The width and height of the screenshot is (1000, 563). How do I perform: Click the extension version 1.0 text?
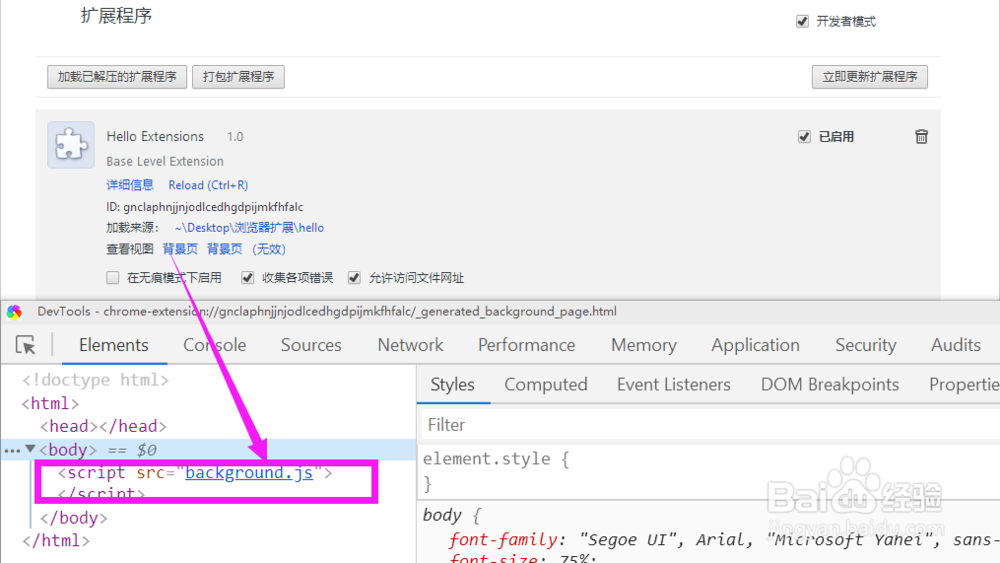tap(235, 136)
